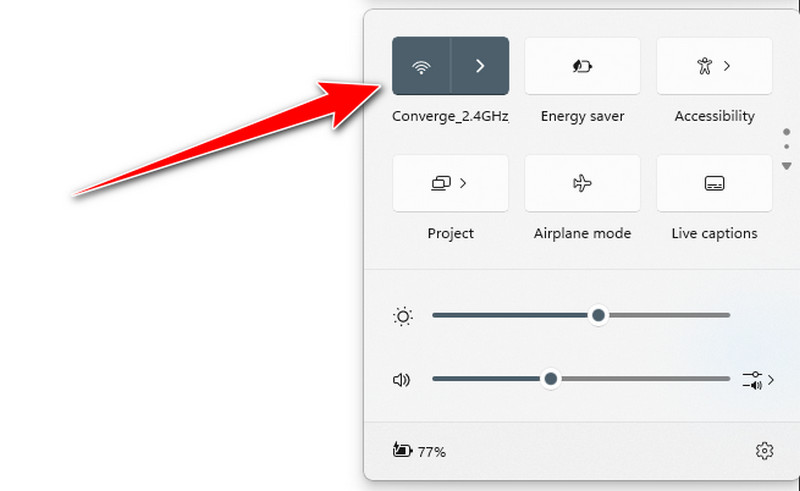
Task: Open the sound output selector
Action: [757, 380]
